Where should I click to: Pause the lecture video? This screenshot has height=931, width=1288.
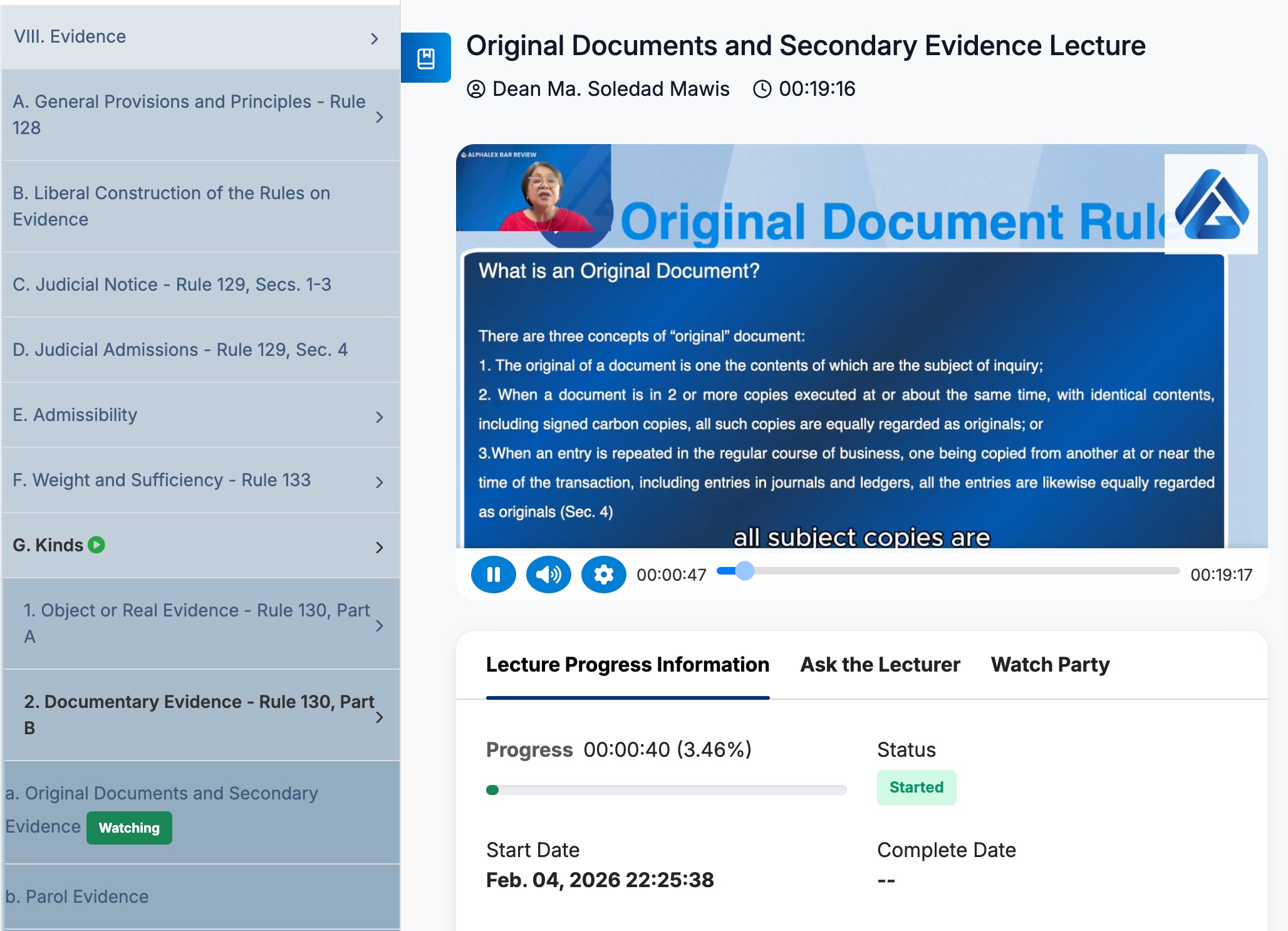point(493,575)
